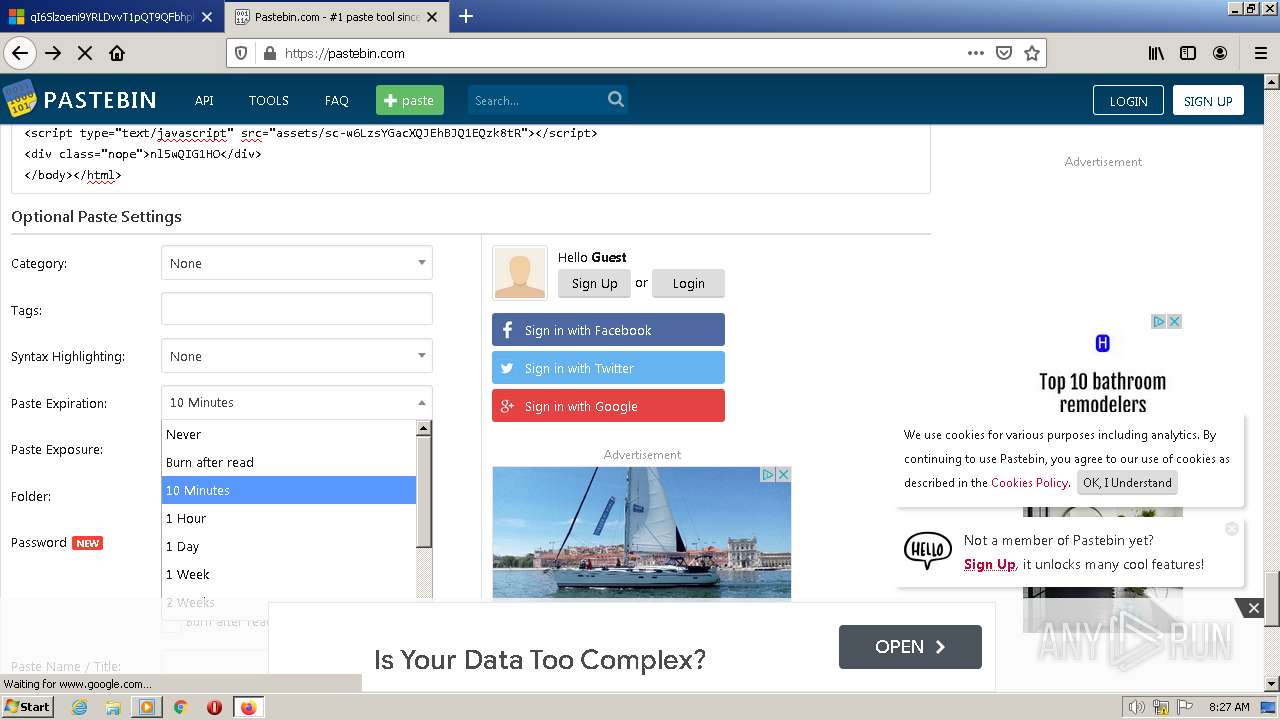Open the Library icon in toolbar

pos(1156,53)
